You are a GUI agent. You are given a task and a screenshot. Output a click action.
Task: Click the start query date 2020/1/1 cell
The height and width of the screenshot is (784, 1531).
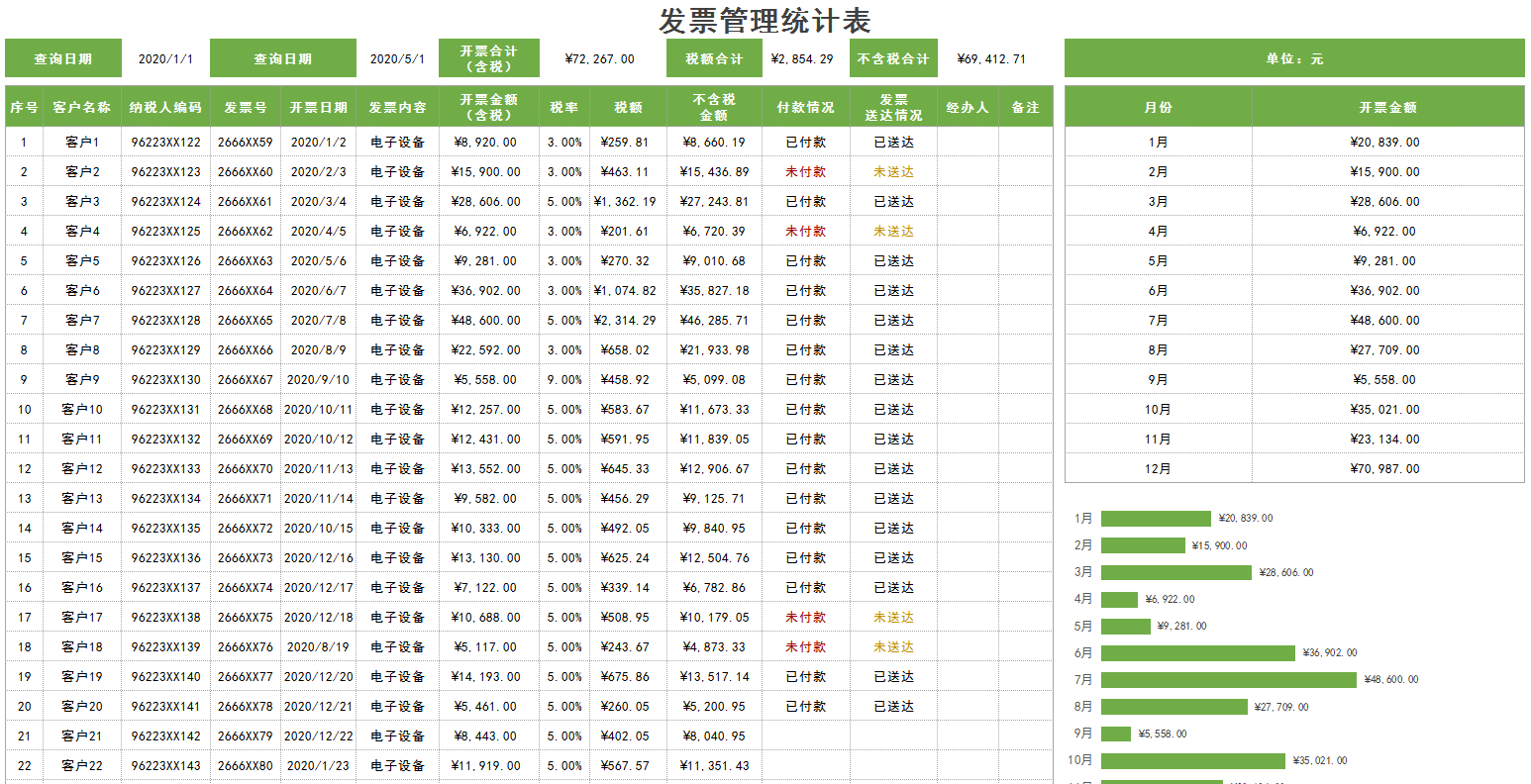(x=165, y=59)
